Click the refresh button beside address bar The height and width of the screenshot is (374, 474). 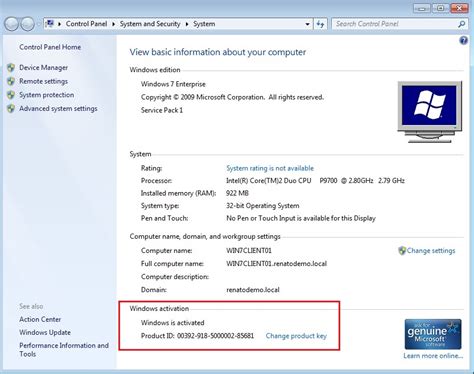point(320,24)
